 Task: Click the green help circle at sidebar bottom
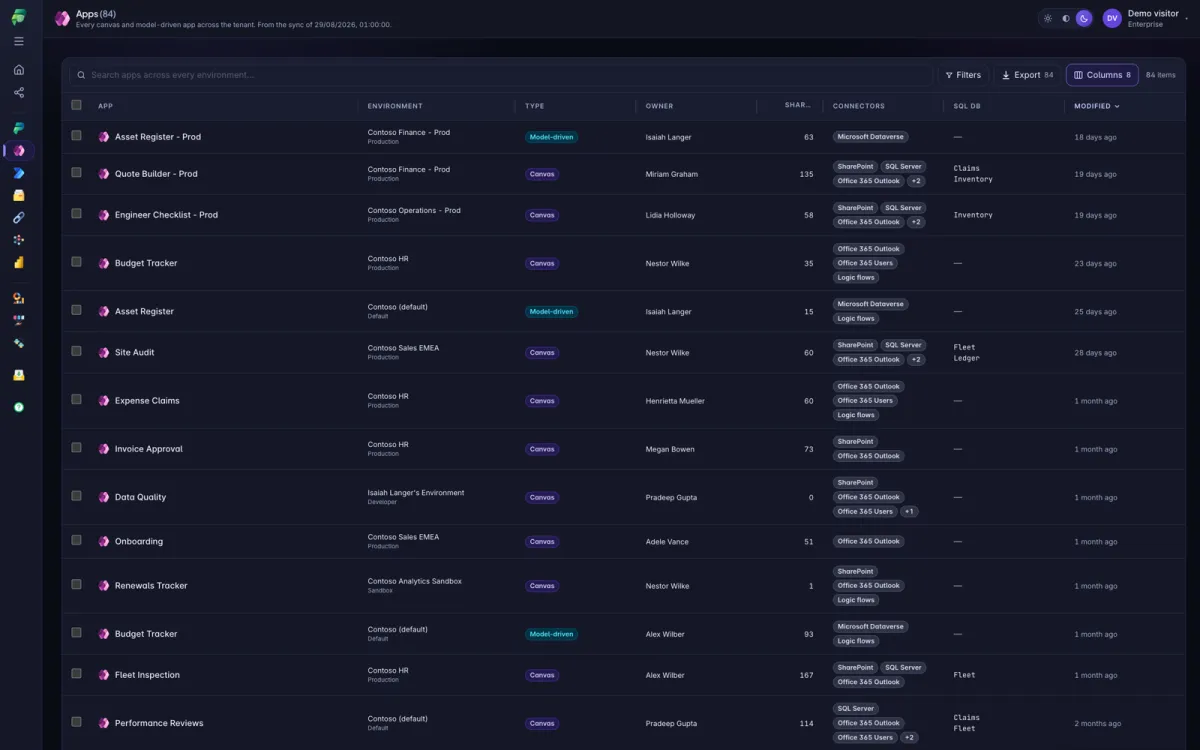click(x=19, y=407)
